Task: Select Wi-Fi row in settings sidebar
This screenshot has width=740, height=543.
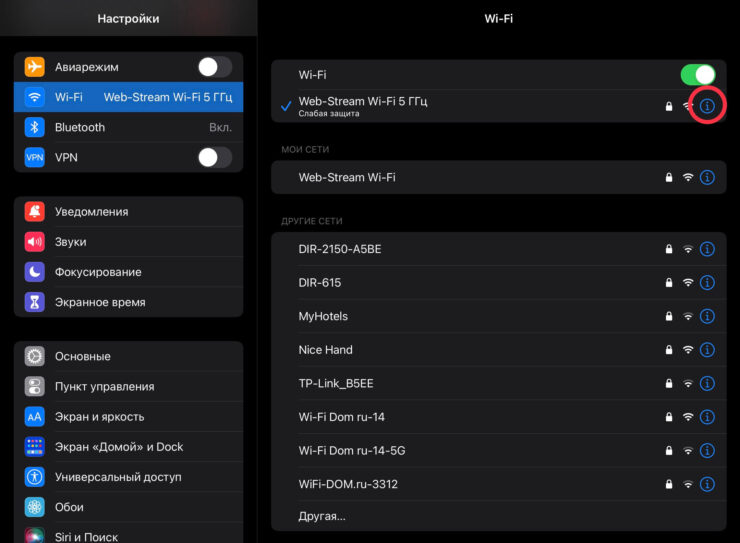Action: [x=128, y=97]
